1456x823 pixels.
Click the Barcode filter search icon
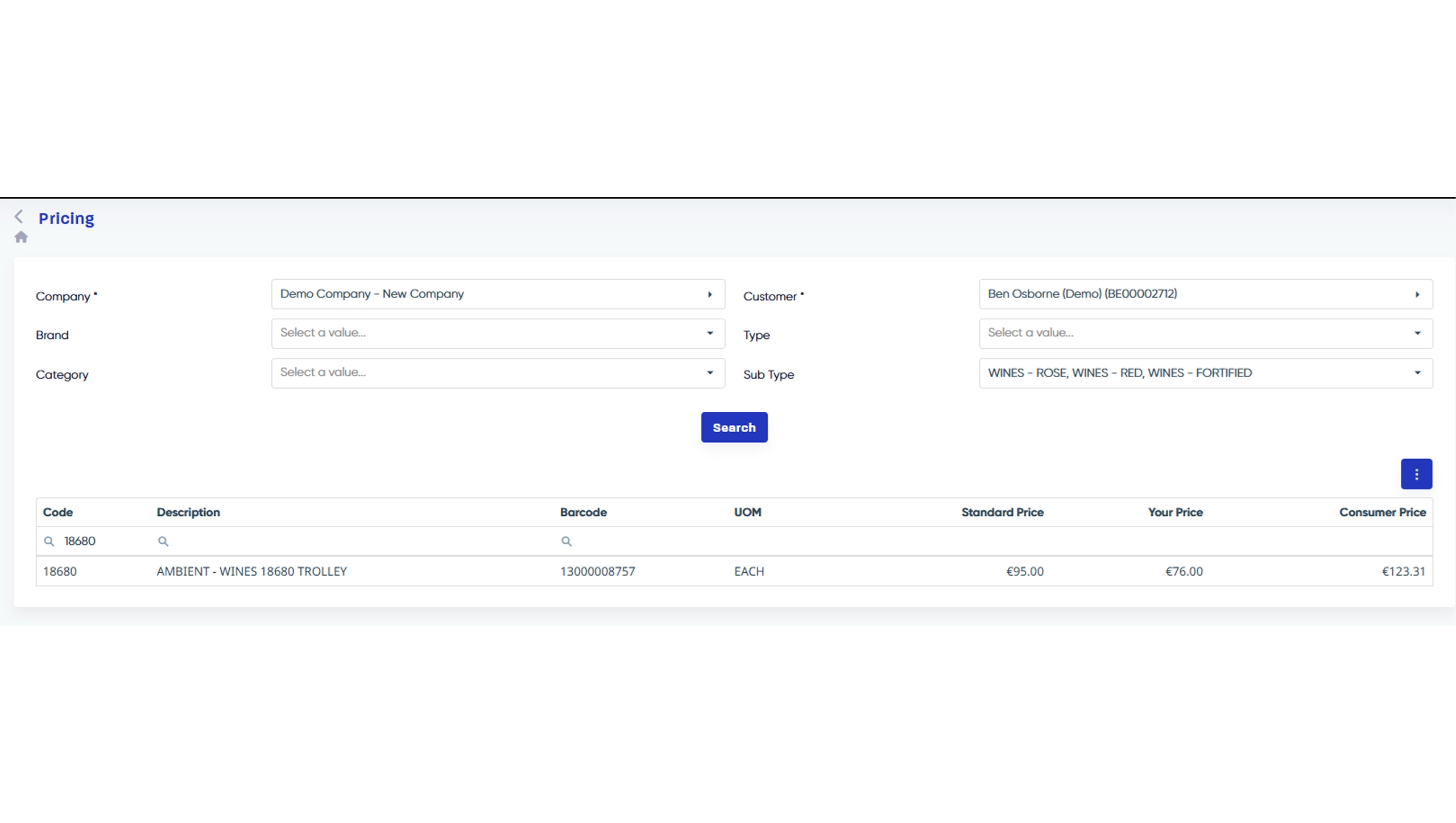[x=566, y=541]
